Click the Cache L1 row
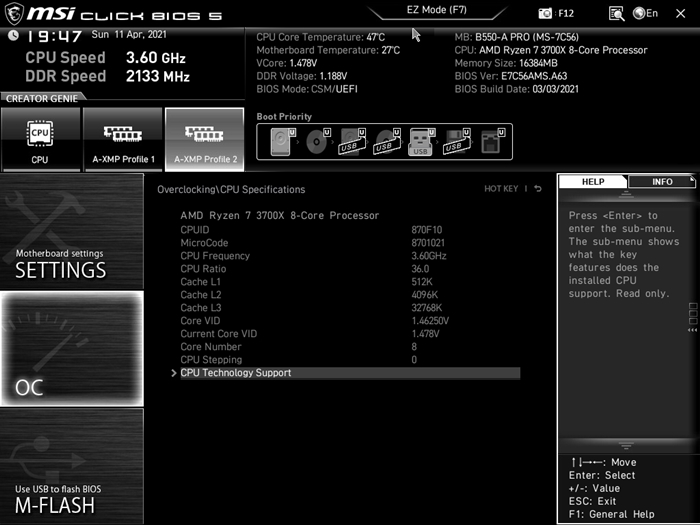The width and height of the screenshot is (700, 525). pyautogui.click(x=350, y=282)
